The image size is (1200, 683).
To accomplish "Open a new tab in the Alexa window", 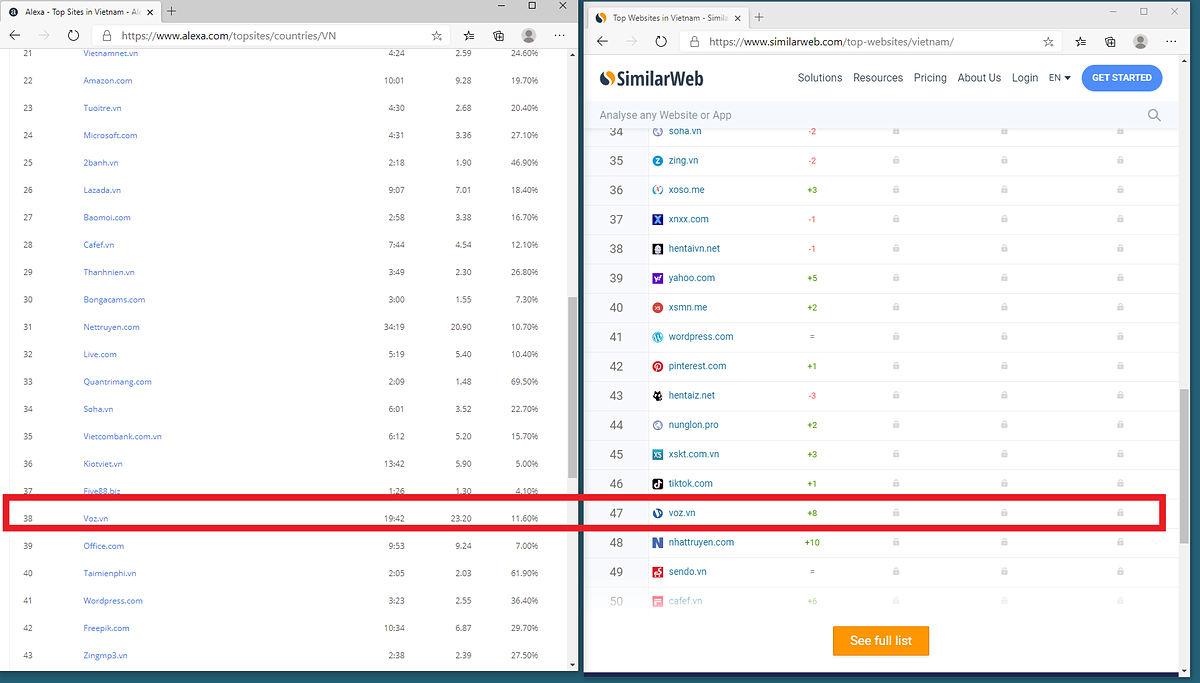I will 172,11.
